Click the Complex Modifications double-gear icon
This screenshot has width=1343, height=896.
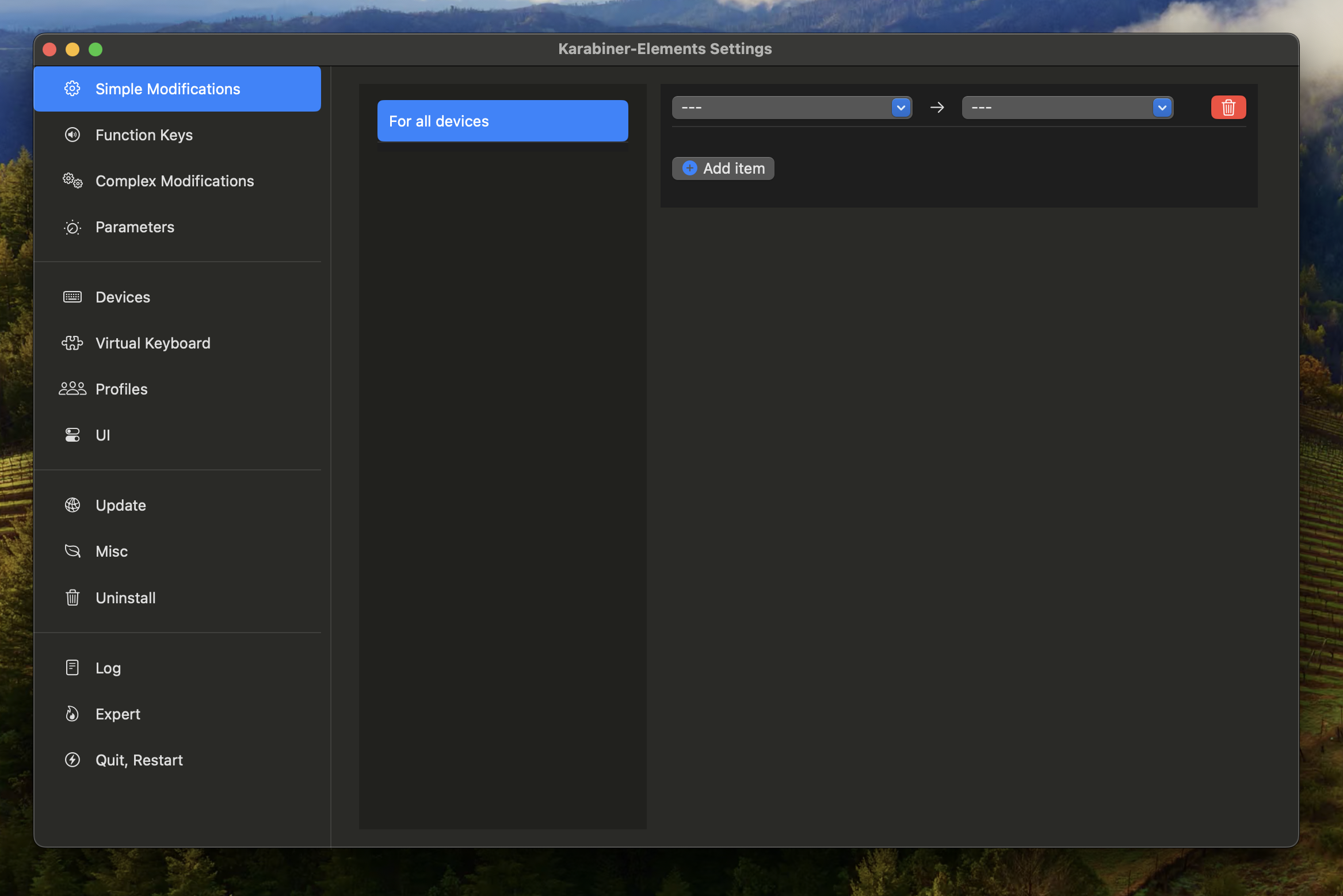(73, 181)
